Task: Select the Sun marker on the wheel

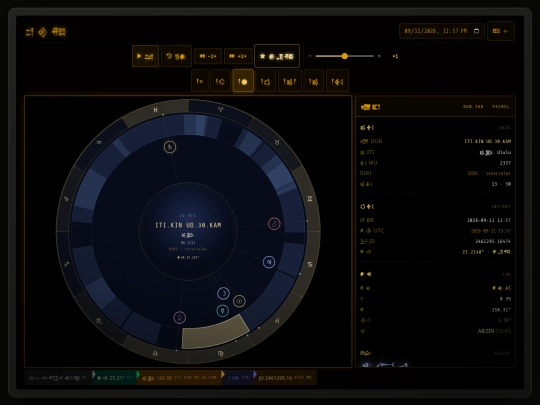Action: (x=239, y=301)
